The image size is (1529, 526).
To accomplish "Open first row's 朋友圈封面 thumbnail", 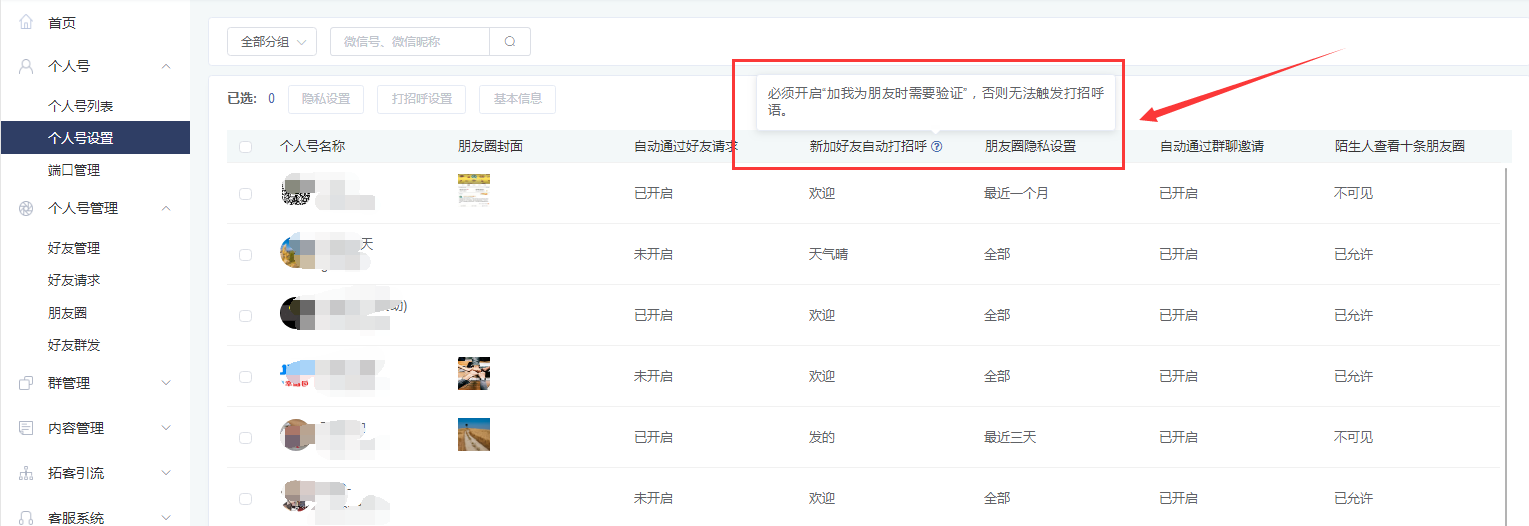I will point(474,191).
